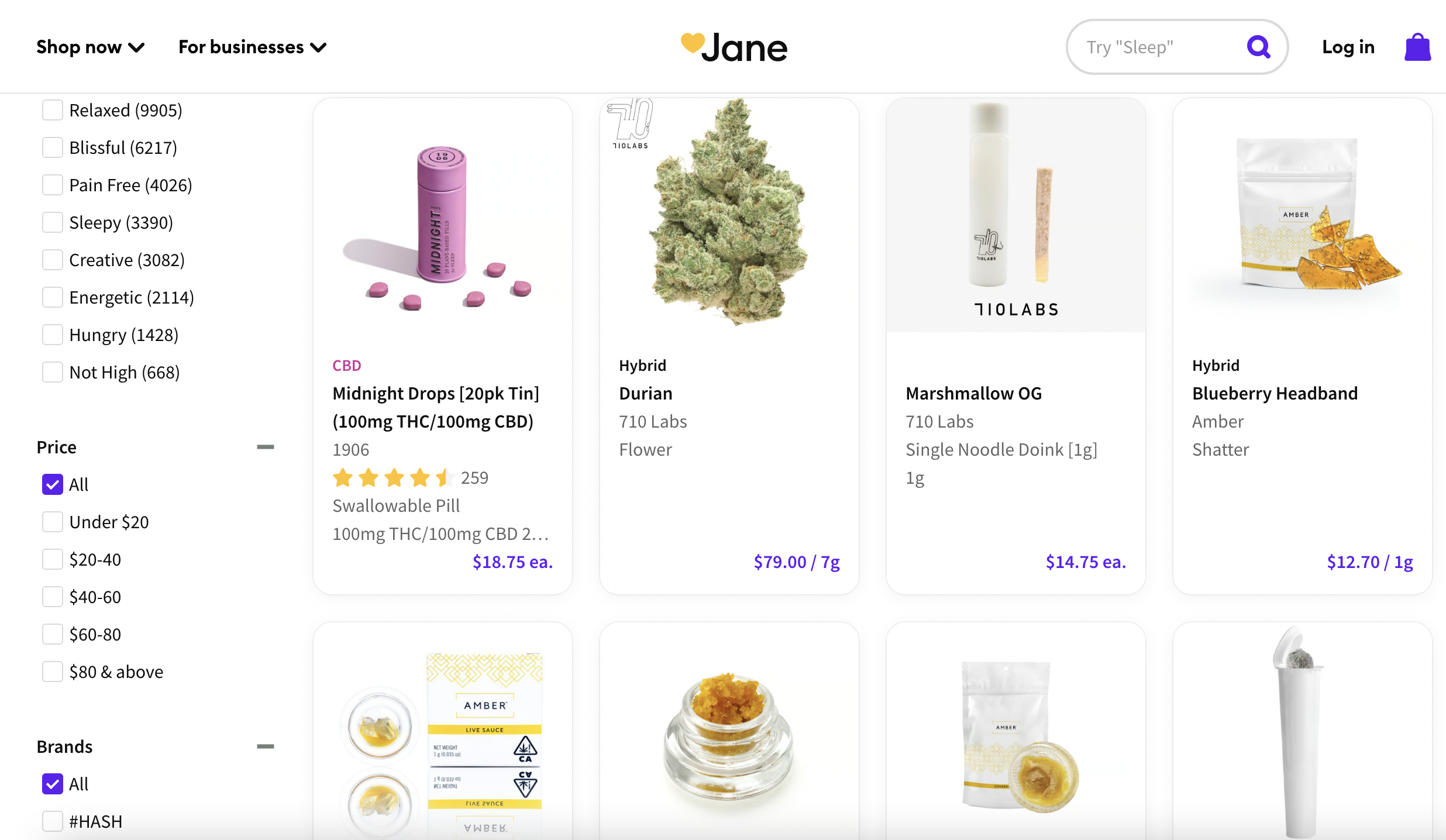
Task: Click the purple search magnifier icon
Action: 1258,47
